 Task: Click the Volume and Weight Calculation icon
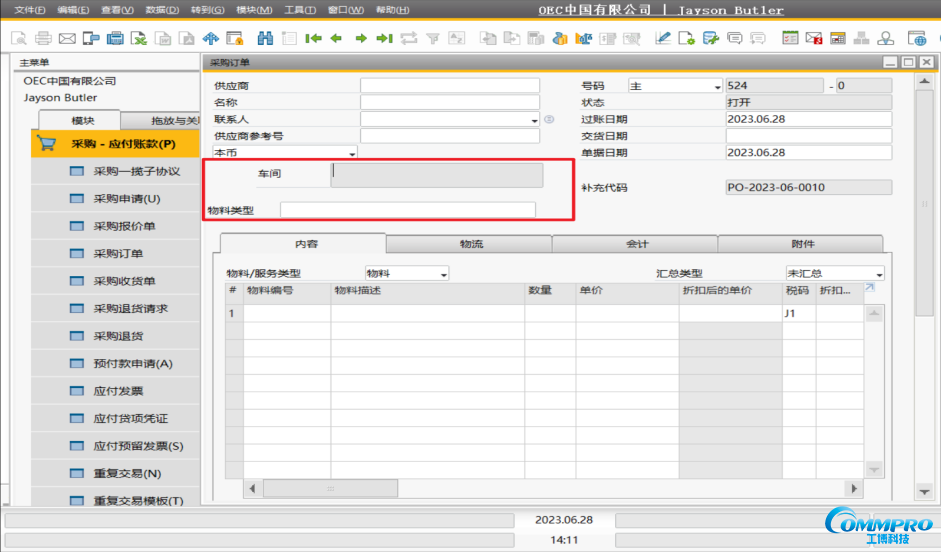point(584,38)
